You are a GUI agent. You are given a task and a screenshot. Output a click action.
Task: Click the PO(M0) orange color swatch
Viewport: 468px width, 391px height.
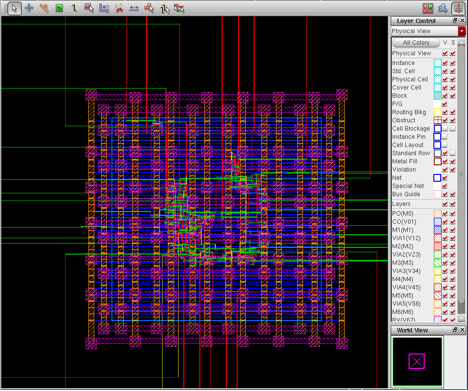(437, 213)
